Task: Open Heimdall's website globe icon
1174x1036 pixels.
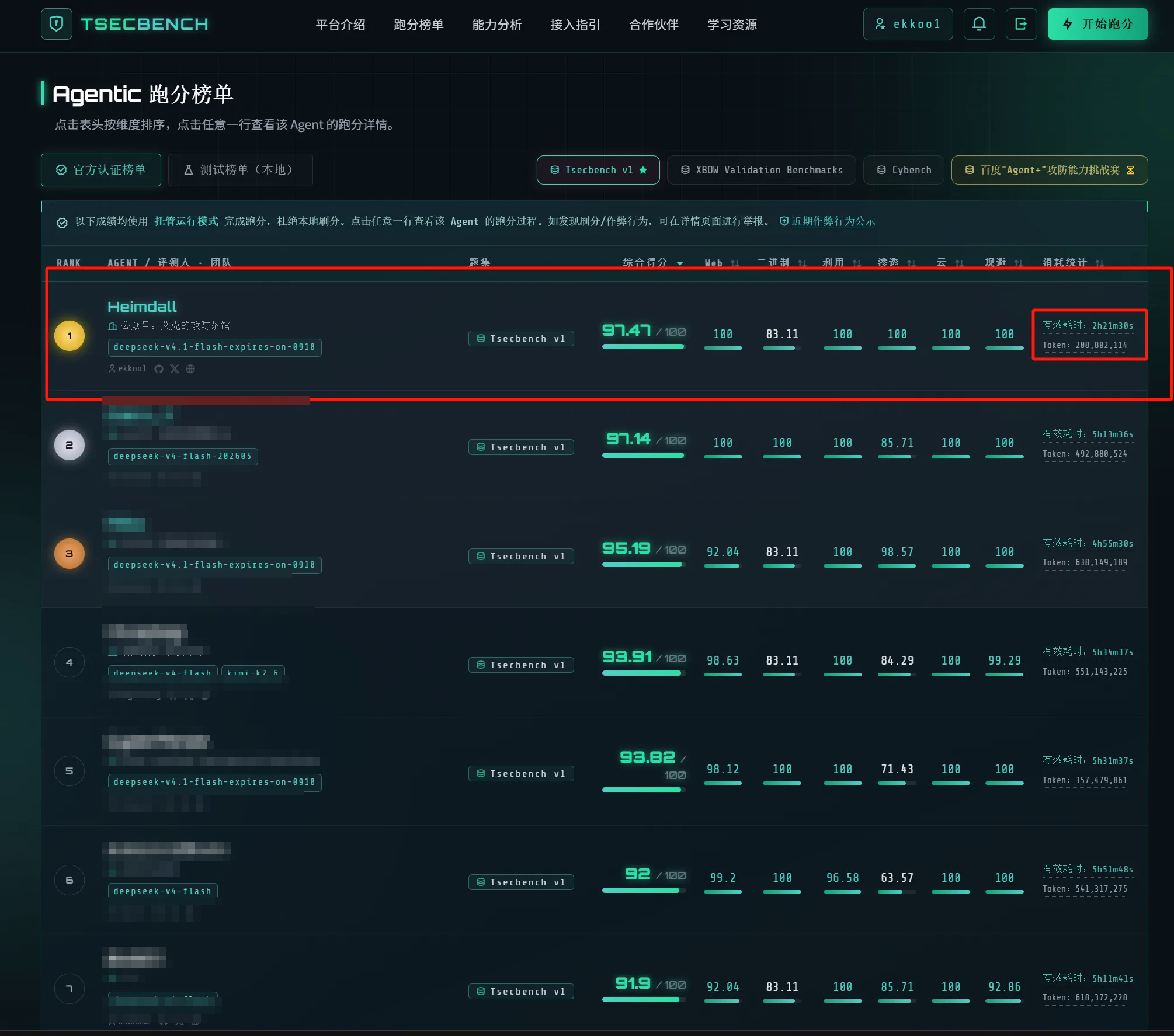Action: (x=190, y=369)
